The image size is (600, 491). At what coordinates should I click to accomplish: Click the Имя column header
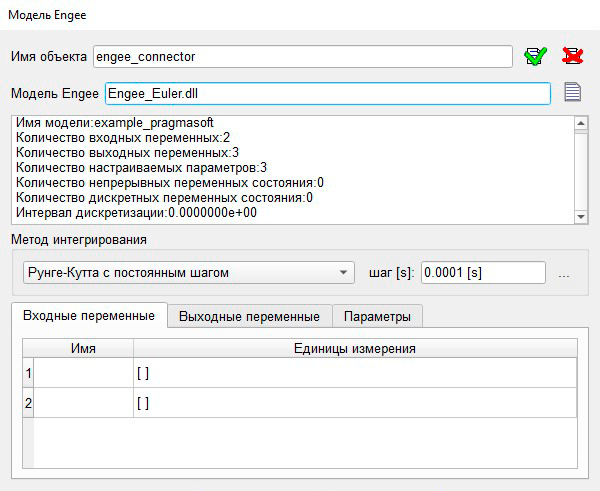(x=83, y=348)
